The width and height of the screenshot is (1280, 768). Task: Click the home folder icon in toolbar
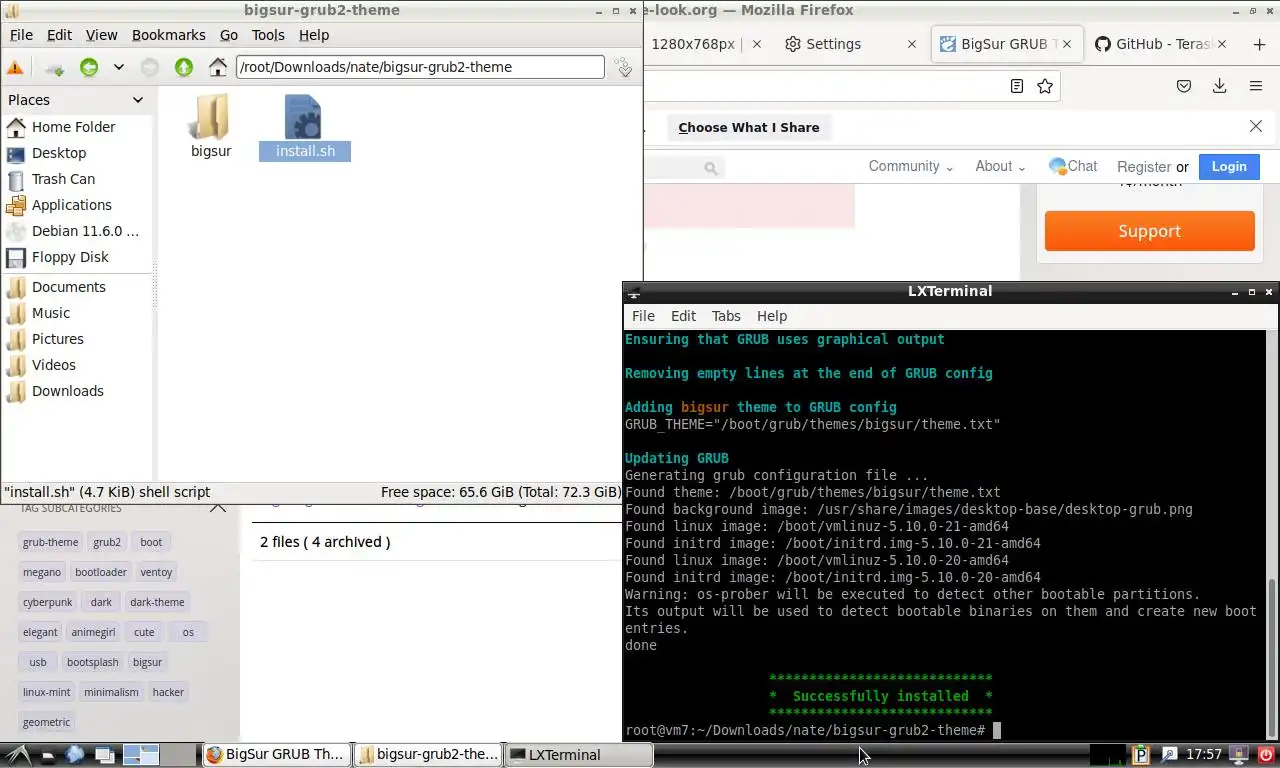218,67
